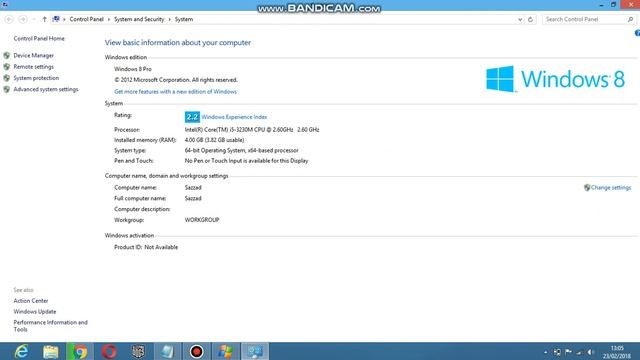Click the System and Security breadcrumb
The width and height of the screenshot is (640, 360).
[139, 19]
